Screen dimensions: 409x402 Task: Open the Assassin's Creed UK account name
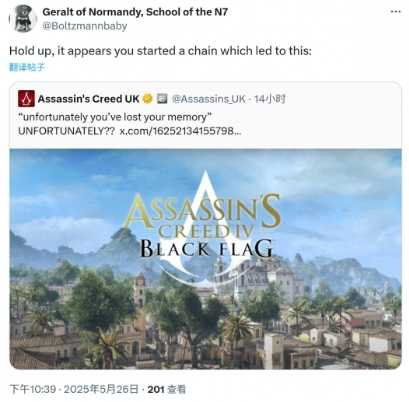tap(89, 99)
